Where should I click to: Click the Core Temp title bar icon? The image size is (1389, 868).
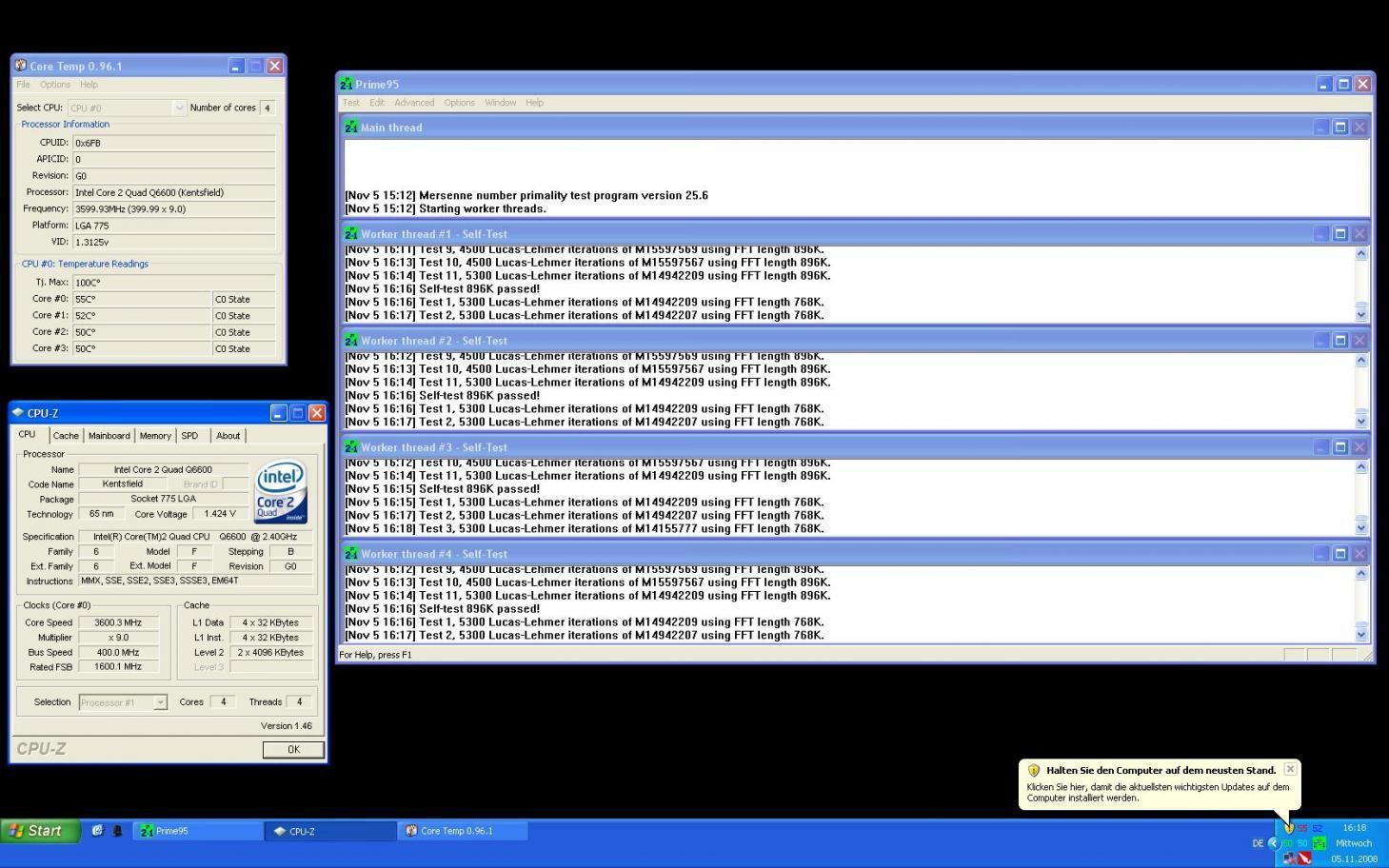tap(20, 66)
